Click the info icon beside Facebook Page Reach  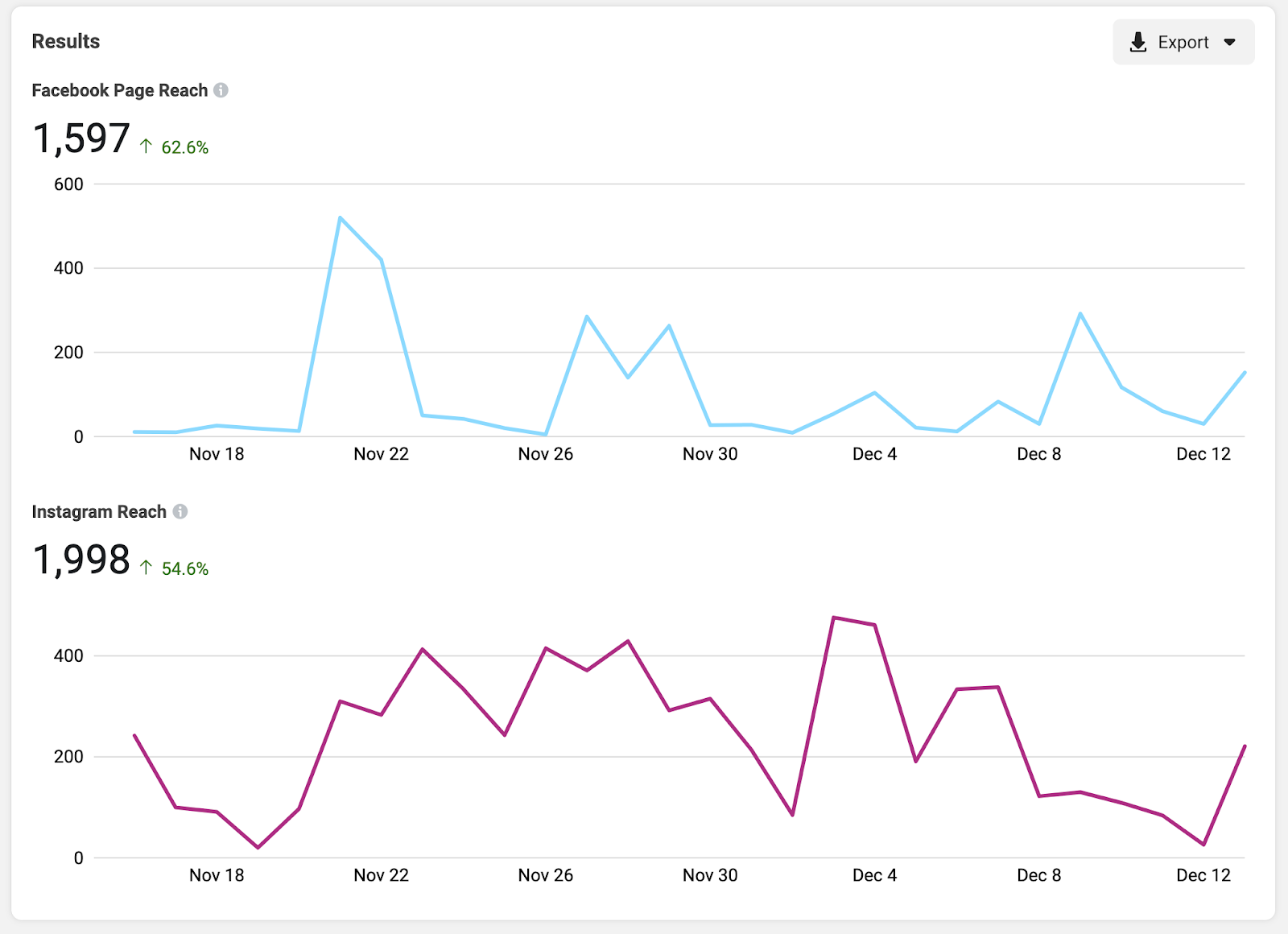click(x=221, y=91)
